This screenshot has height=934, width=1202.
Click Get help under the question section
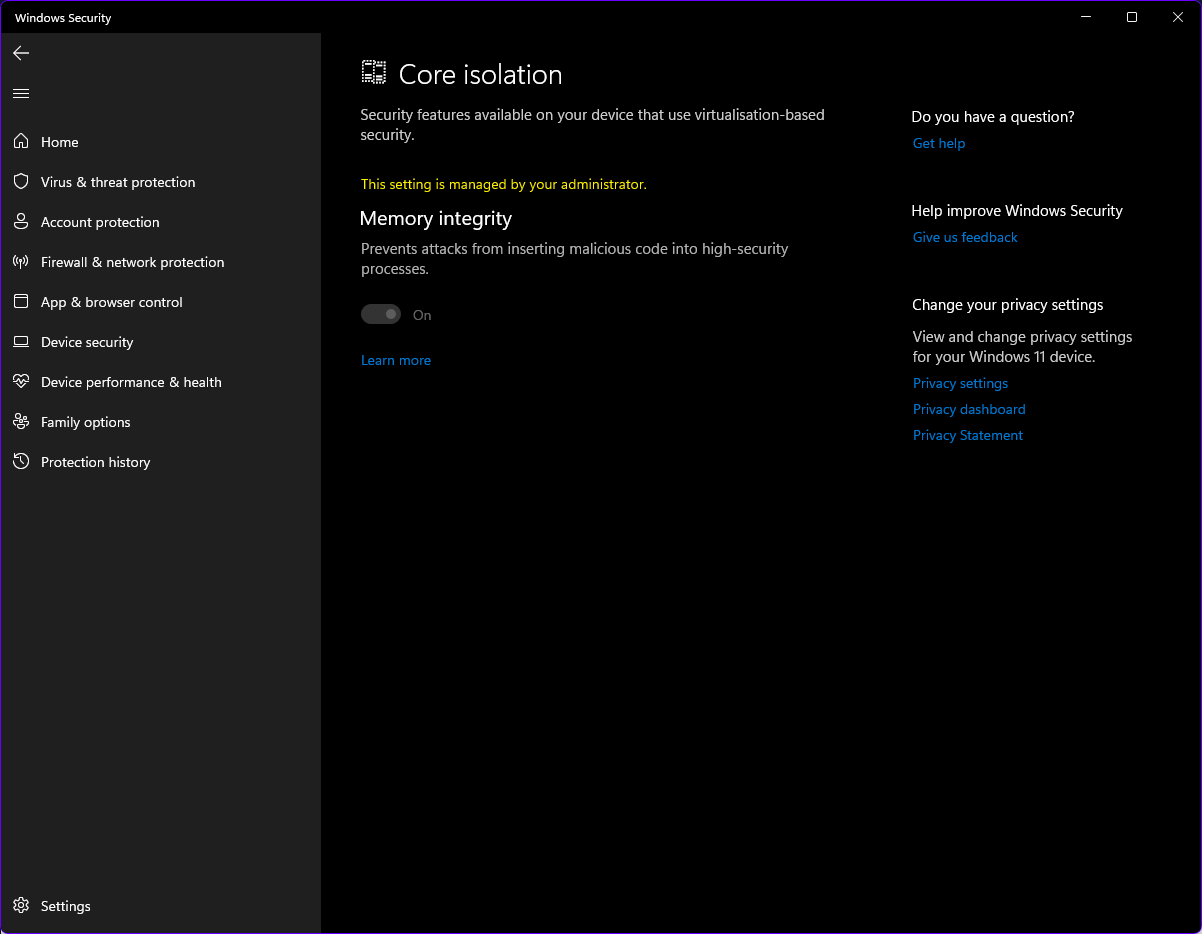pyautogui.click(x=938, y=143)
